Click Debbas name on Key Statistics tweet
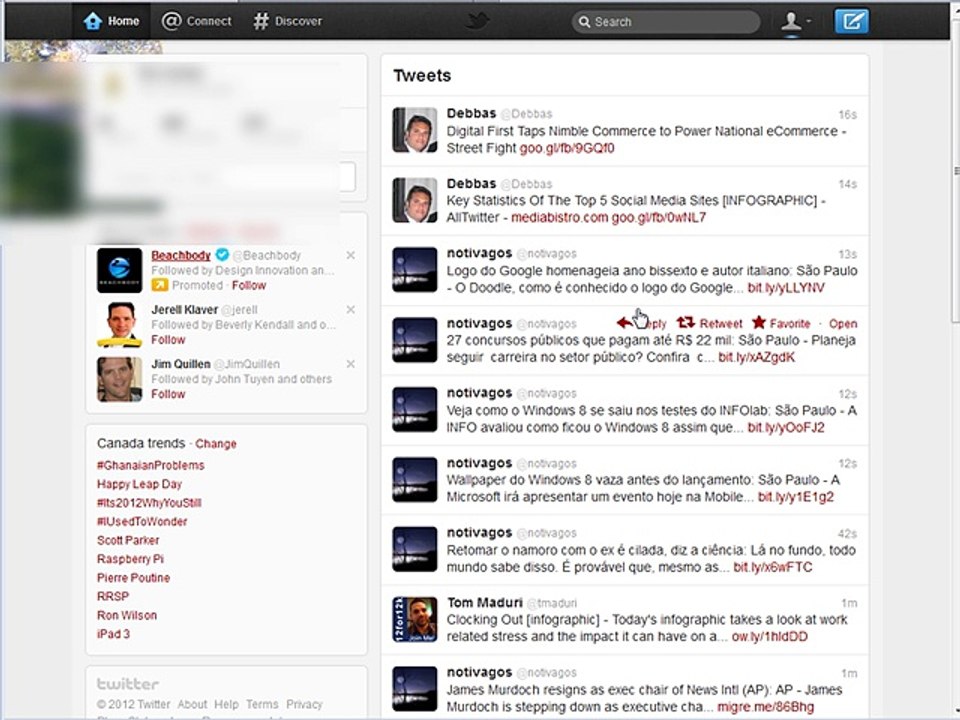Viewport: 960px width, 720px height. click(x=471, y=184)
